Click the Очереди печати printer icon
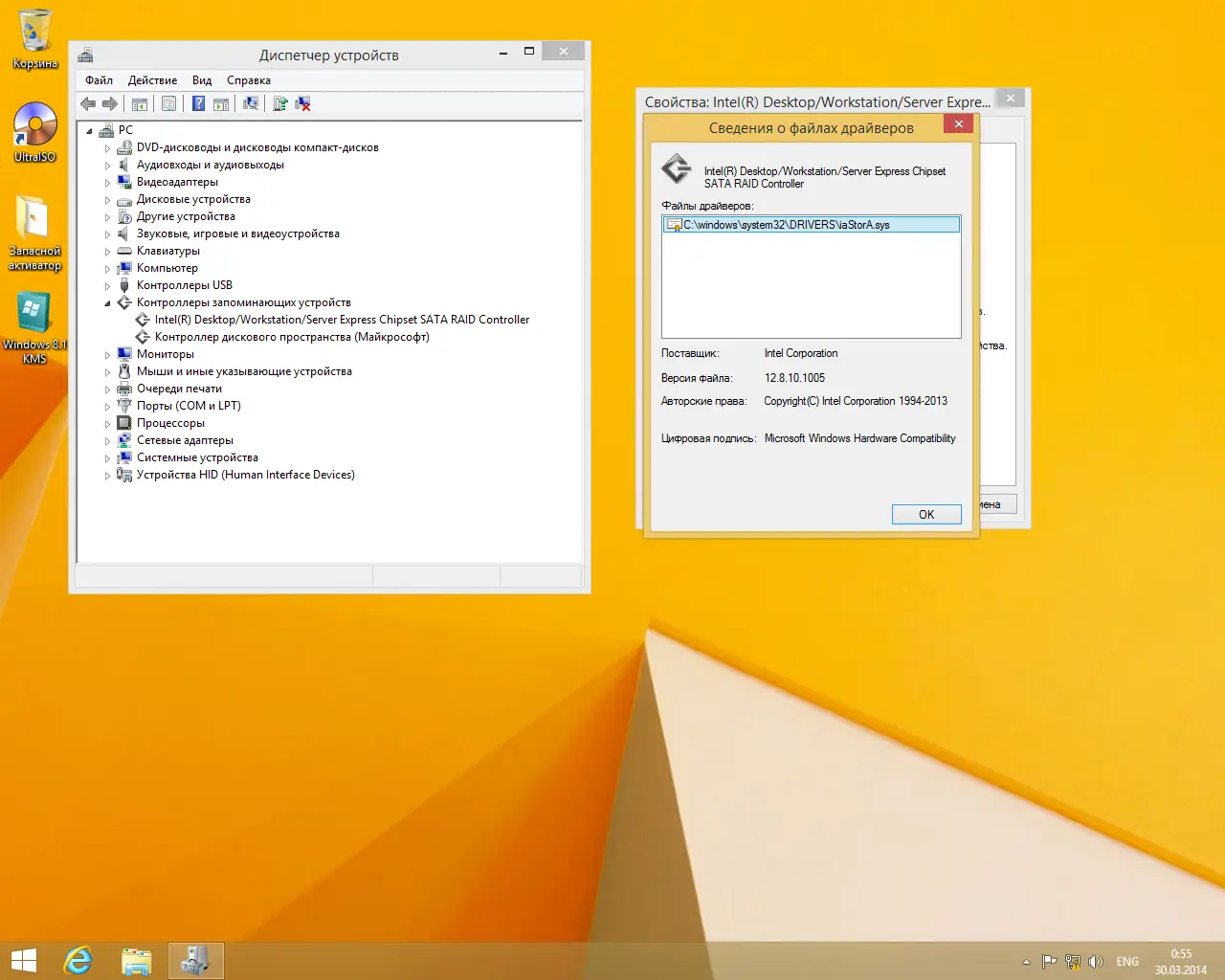 tap(123, 389)
